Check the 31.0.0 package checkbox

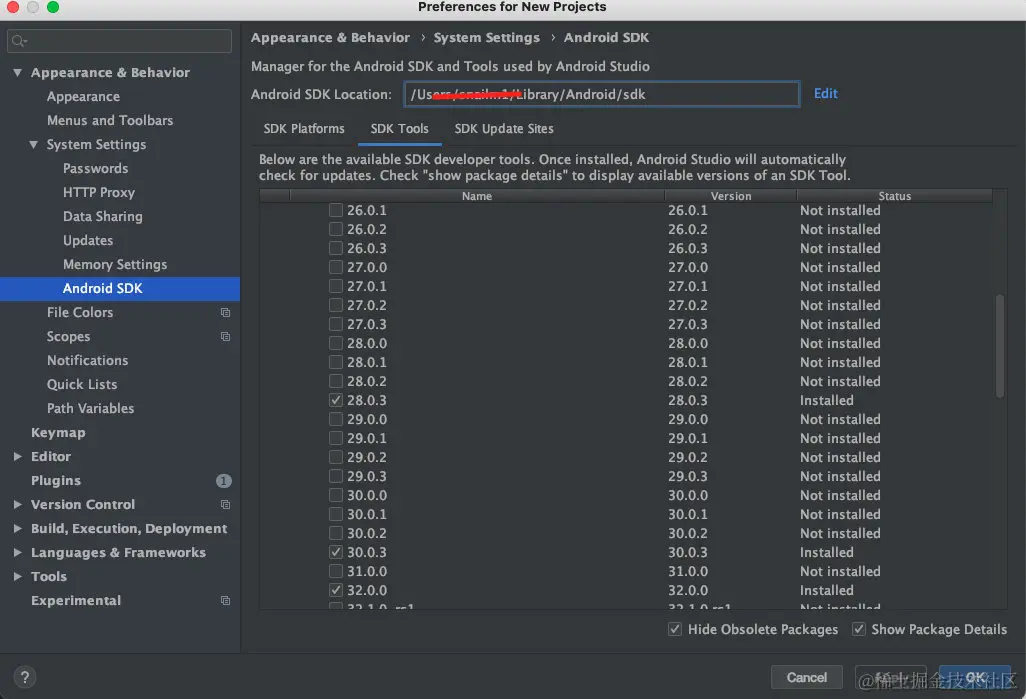tap(336, 571)
